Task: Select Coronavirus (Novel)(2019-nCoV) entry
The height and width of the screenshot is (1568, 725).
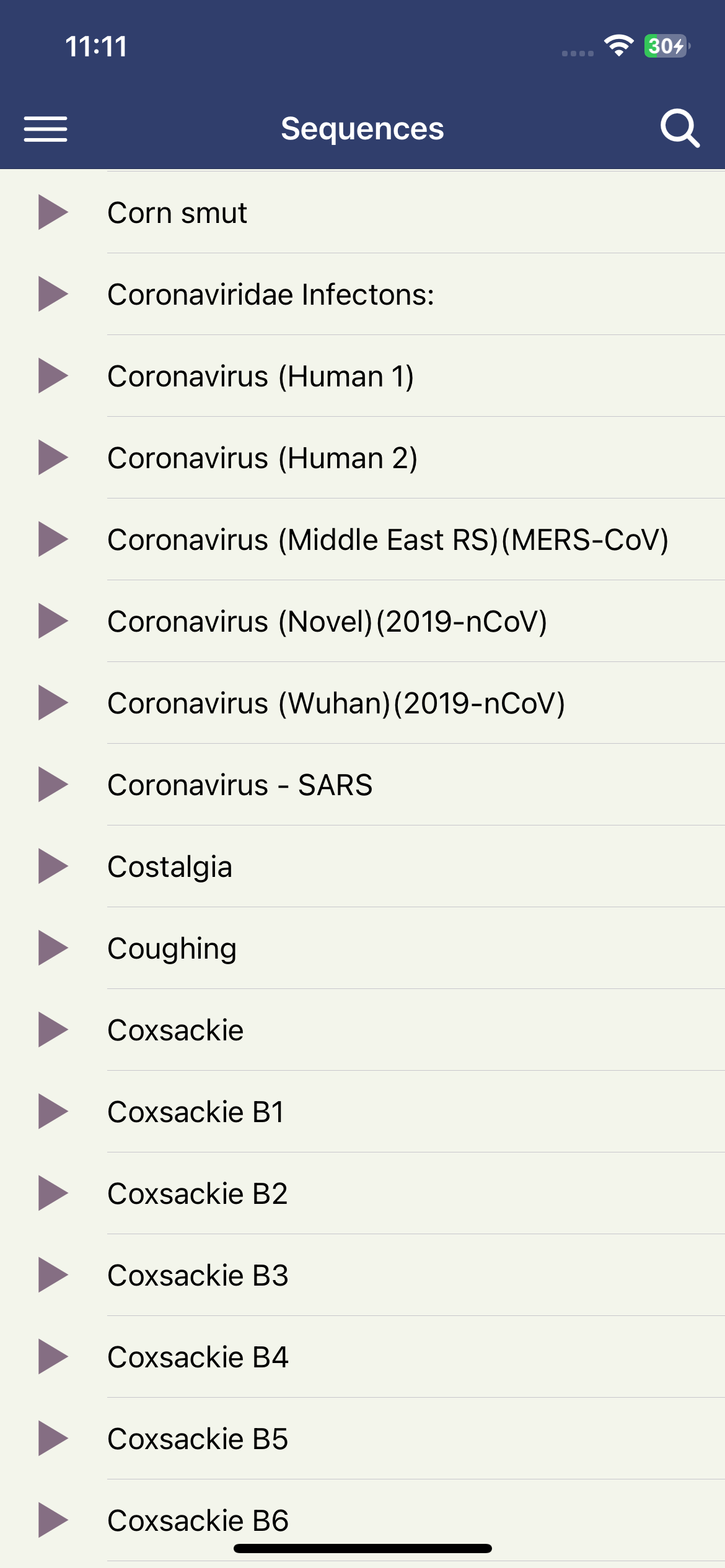Action: [x=362, y=621]
